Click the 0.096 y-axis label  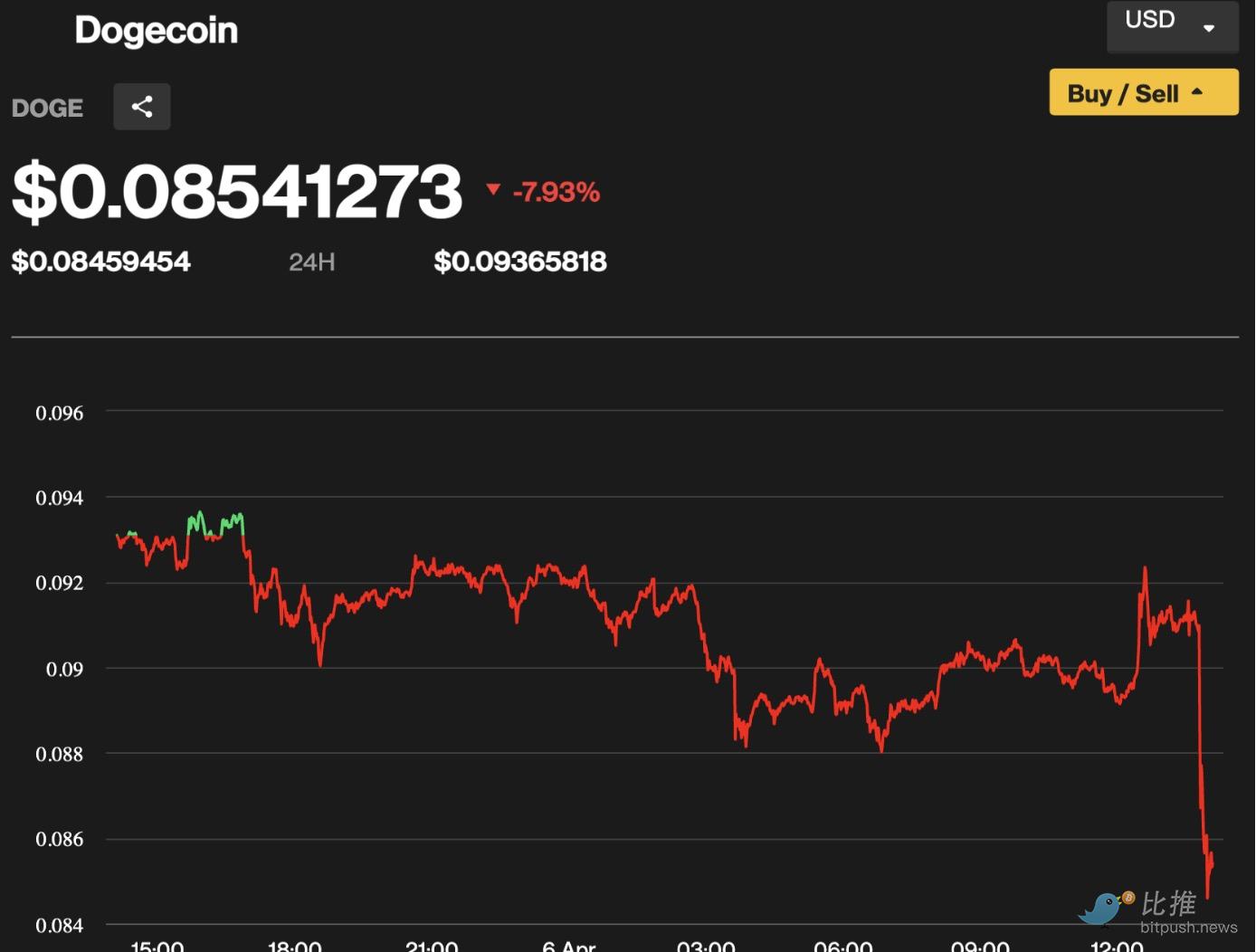tap(60, 414)
